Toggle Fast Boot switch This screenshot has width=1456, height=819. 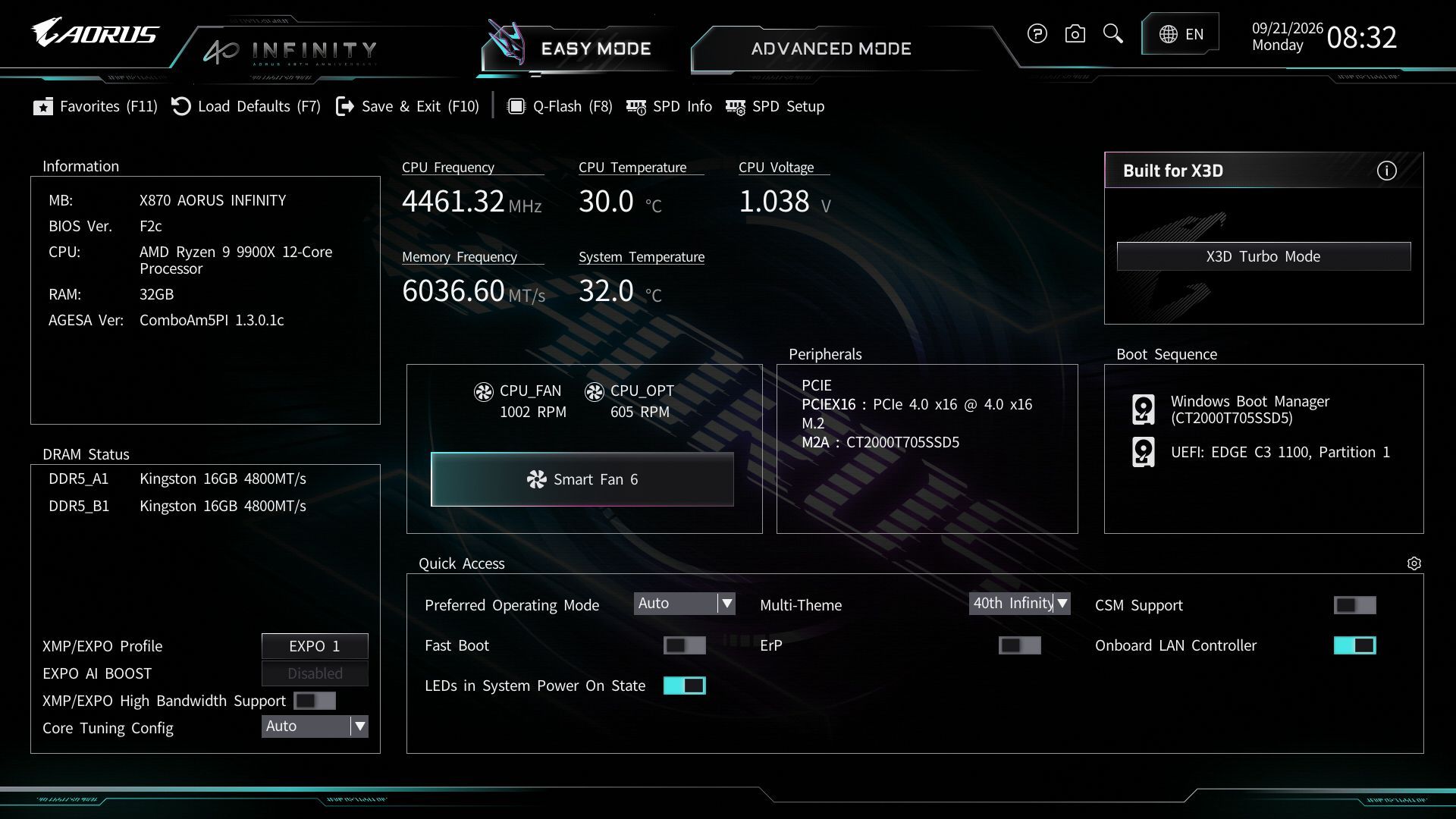(x=685, y=645)
